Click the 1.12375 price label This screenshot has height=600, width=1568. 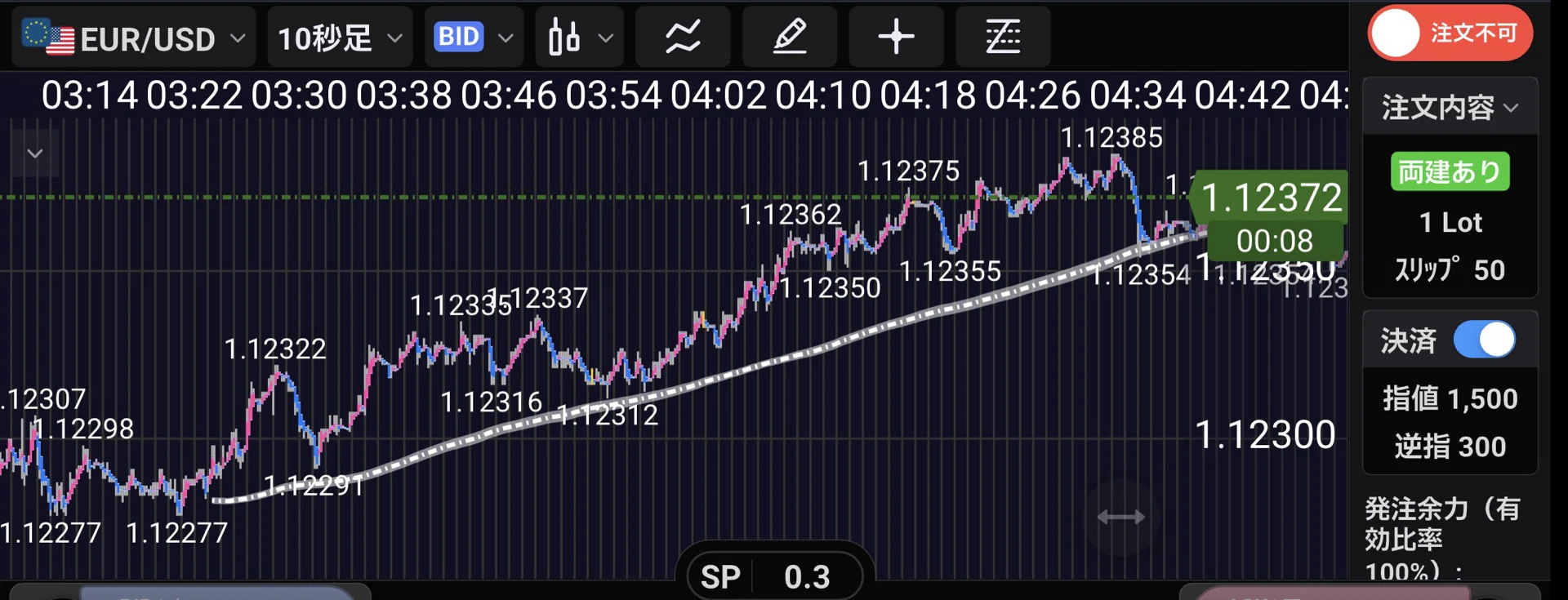(x=908, y=171)
